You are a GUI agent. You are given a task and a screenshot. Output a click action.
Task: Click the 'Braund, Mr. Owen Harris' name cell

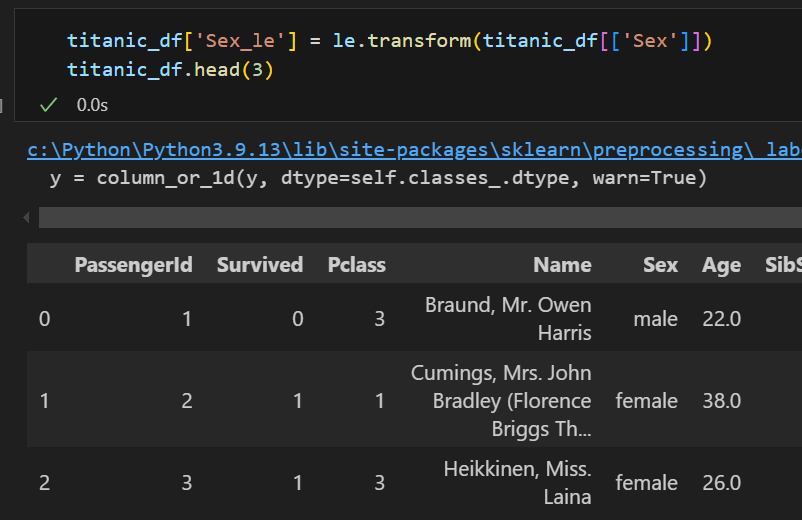(508, 318)
